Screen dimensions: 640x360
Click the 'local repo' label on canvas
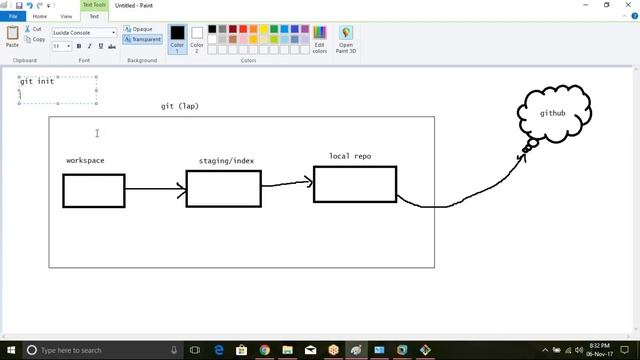point(350,156)
